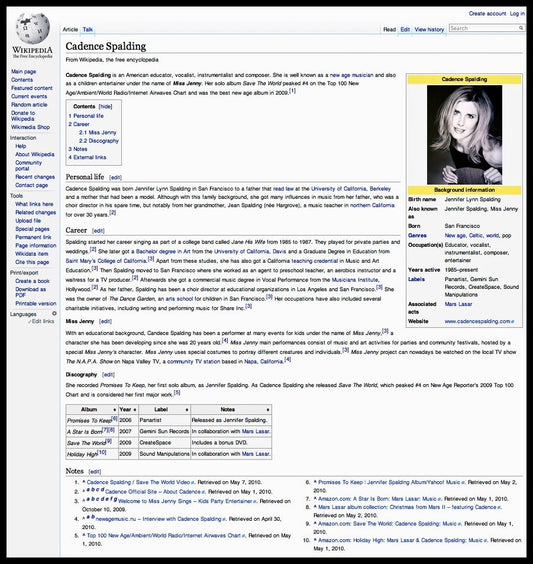Open the Wikidata item link
The height and width of the screenshot is (564, 533).
pyautogui.click(x=31, y=254)
